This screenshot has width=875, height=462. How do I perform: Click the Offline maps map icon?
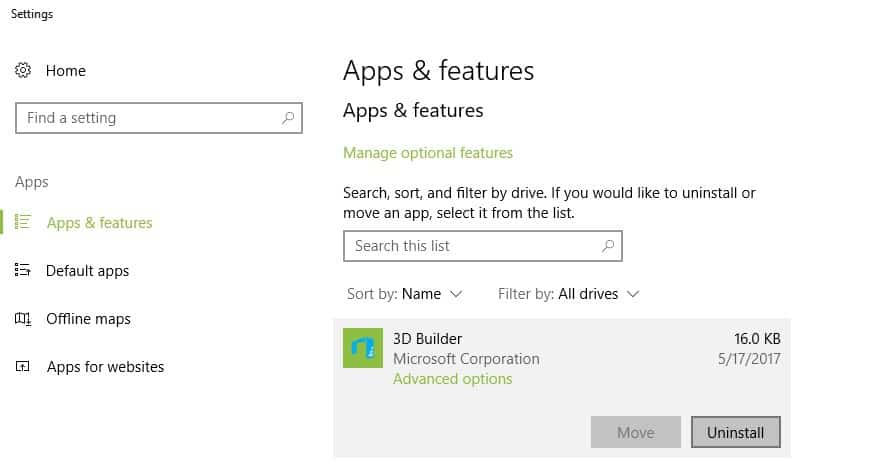[23, 319]
